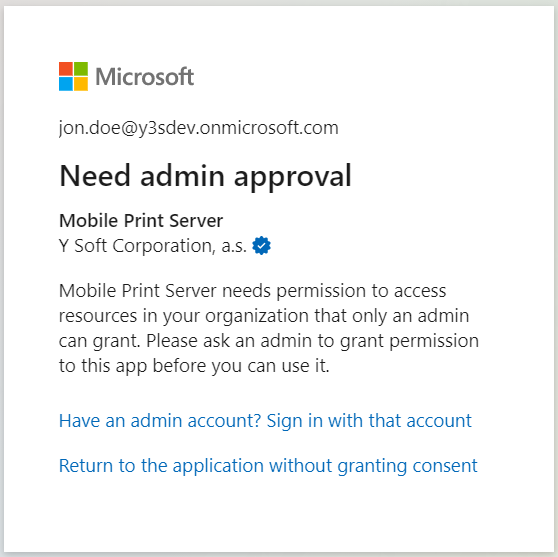The height and width of the screenshot is (557, 558).
Task: Click the green square of Microsoft logo
Action: [x=81, y=69]
